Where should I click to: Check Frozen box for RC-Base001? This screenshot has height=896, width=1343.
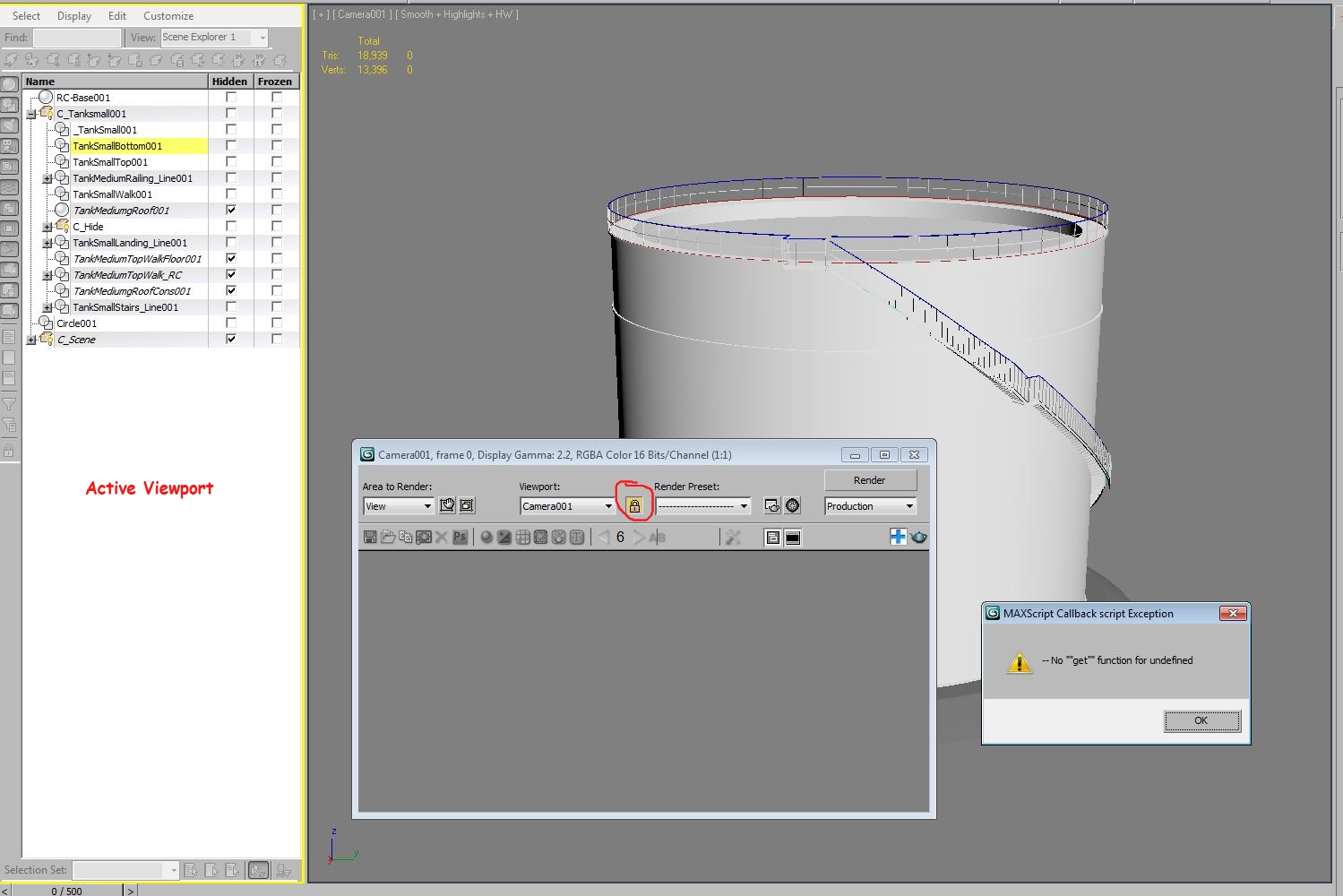click(277, 98)
